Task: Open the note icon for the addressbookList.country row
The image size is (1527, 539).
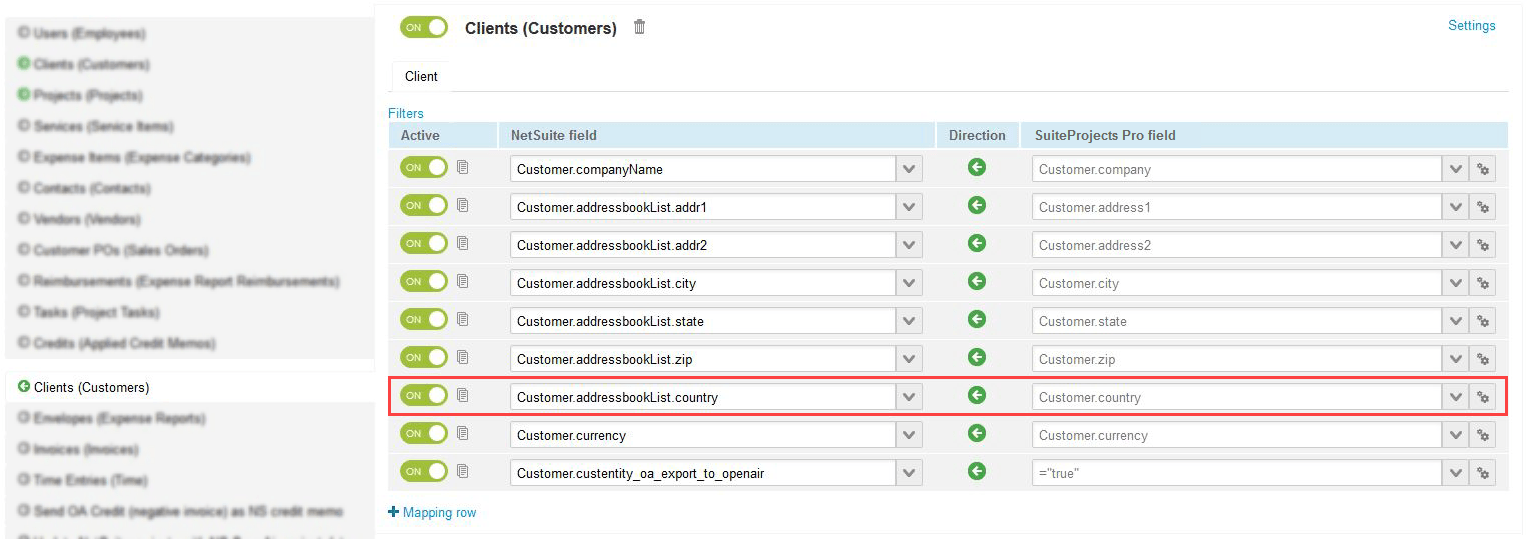Action: click(x=463, y=395)
